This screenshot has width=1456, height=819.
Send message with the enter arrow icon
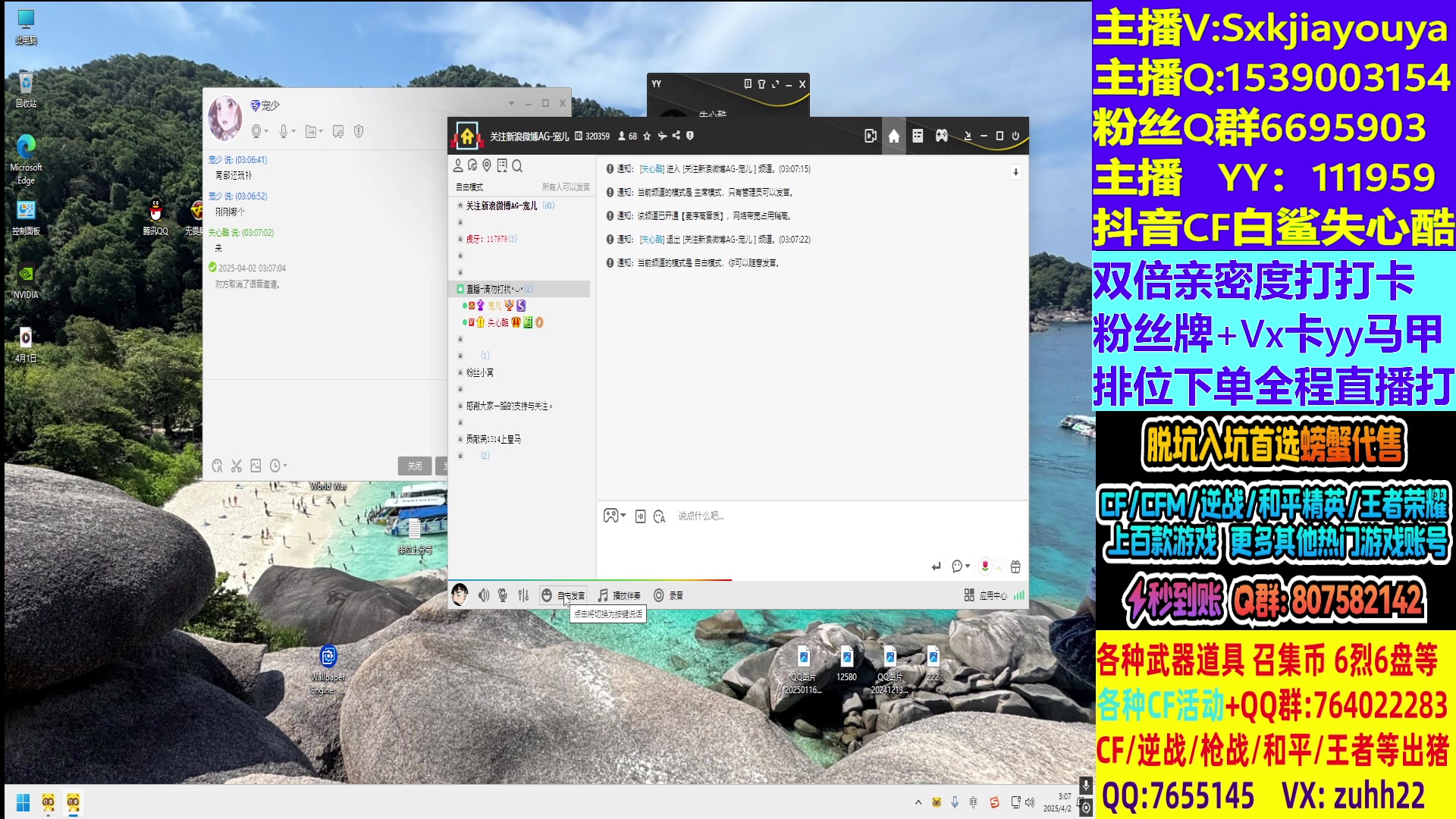[936, 566]
